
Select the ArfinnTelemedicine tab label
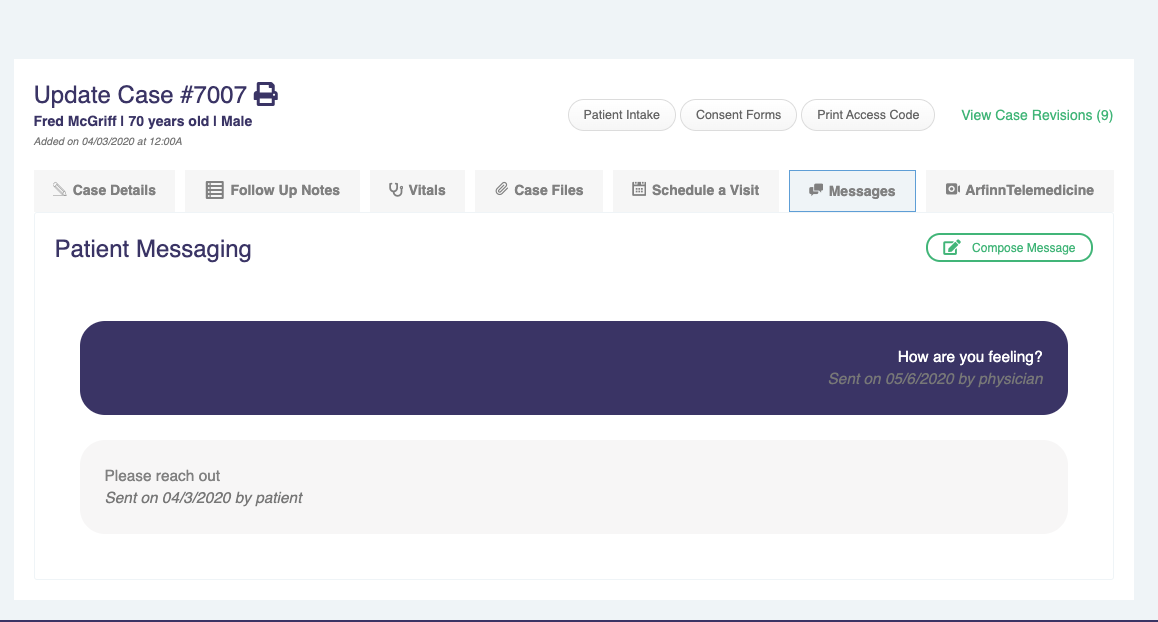tap(1029, 190)
